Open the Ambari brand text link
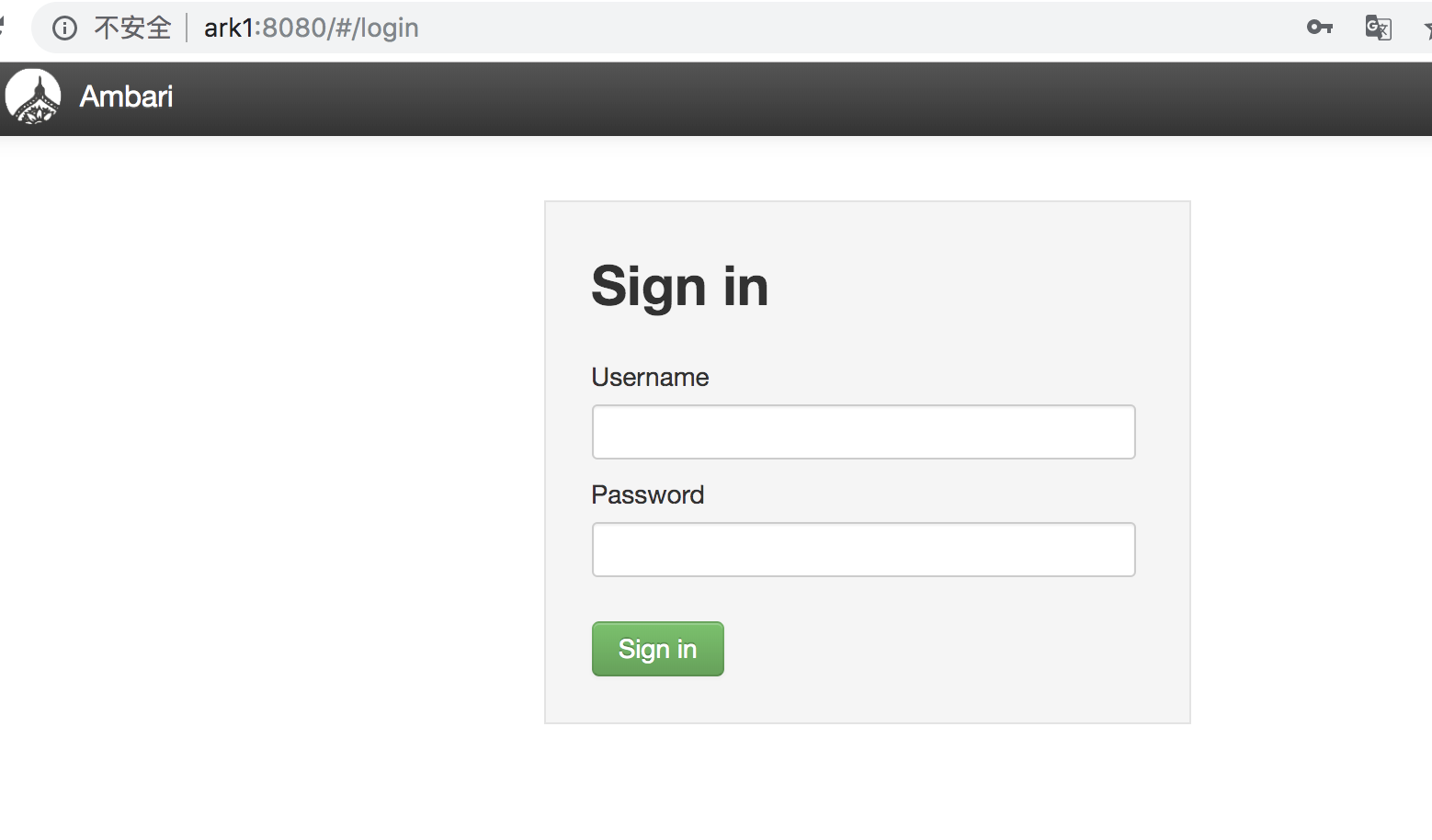This screenshot has width=1432, height=840. [x=126, y=96]
